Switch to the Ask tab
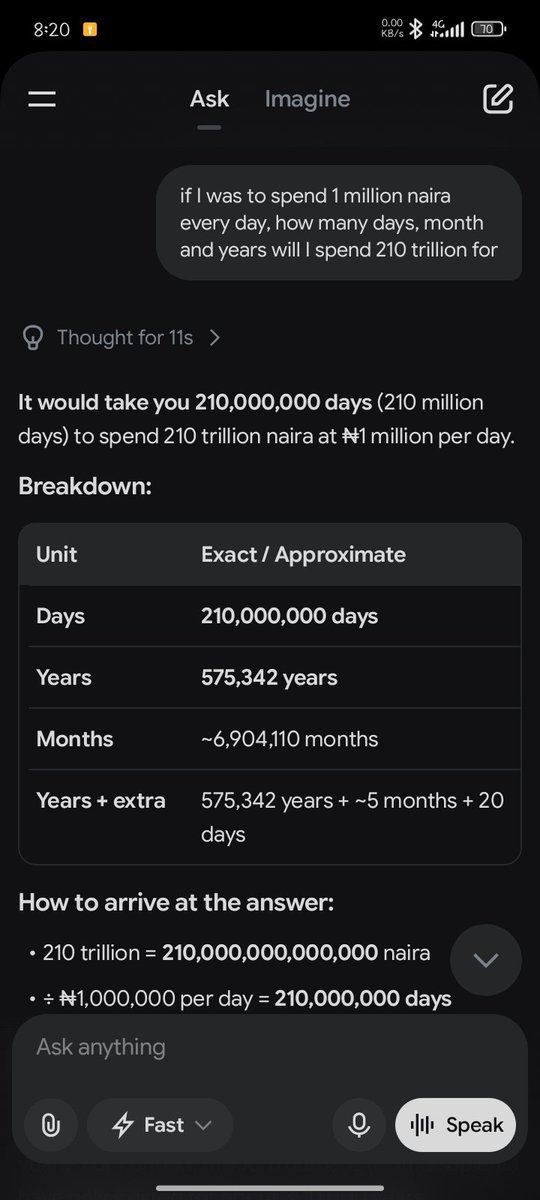 209,99
